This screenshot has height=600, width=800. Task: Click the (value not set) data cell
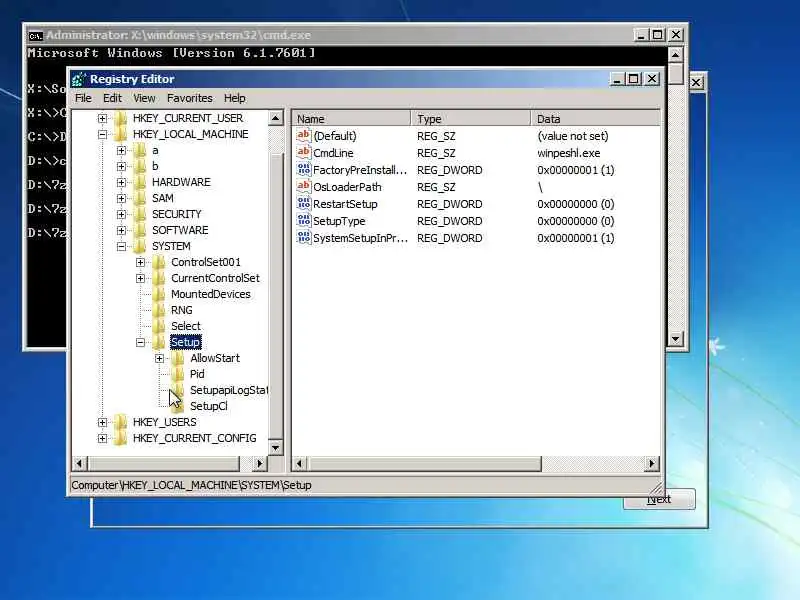click(572, 136)
